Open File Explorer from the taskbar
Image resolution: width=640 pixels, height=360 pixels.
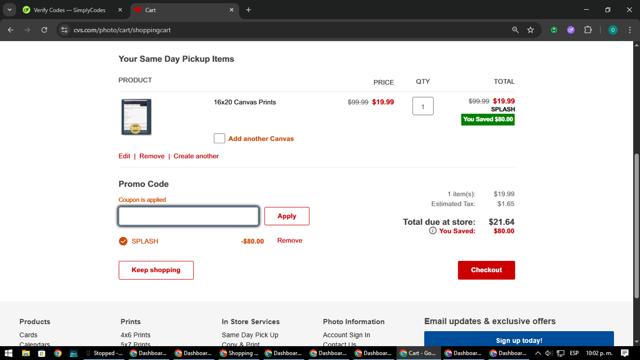point(26,353)
